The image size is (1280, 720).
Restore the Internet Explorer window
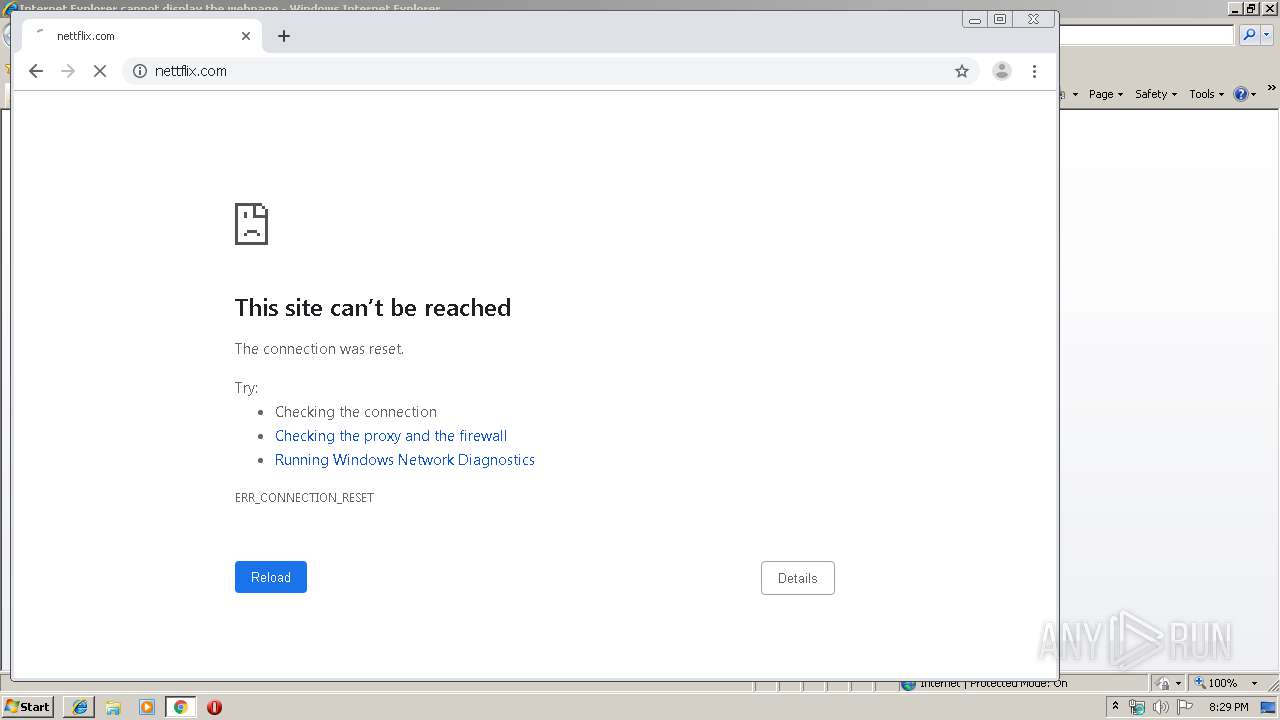point(1251,8)
